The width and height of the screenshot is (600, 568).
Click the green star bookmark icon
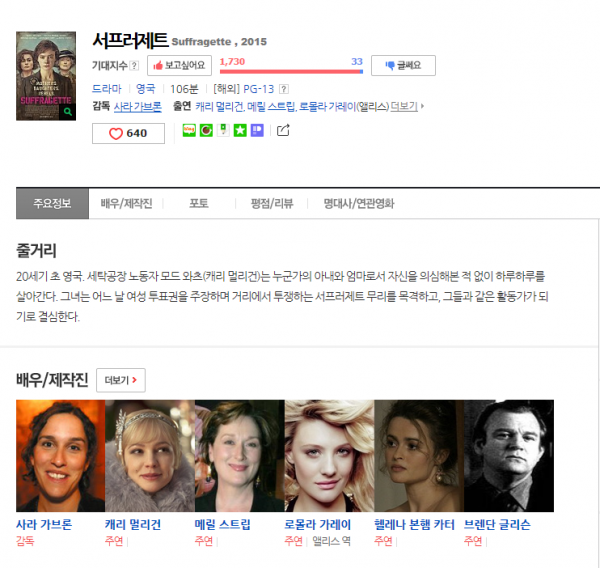(x=240, y=130)
